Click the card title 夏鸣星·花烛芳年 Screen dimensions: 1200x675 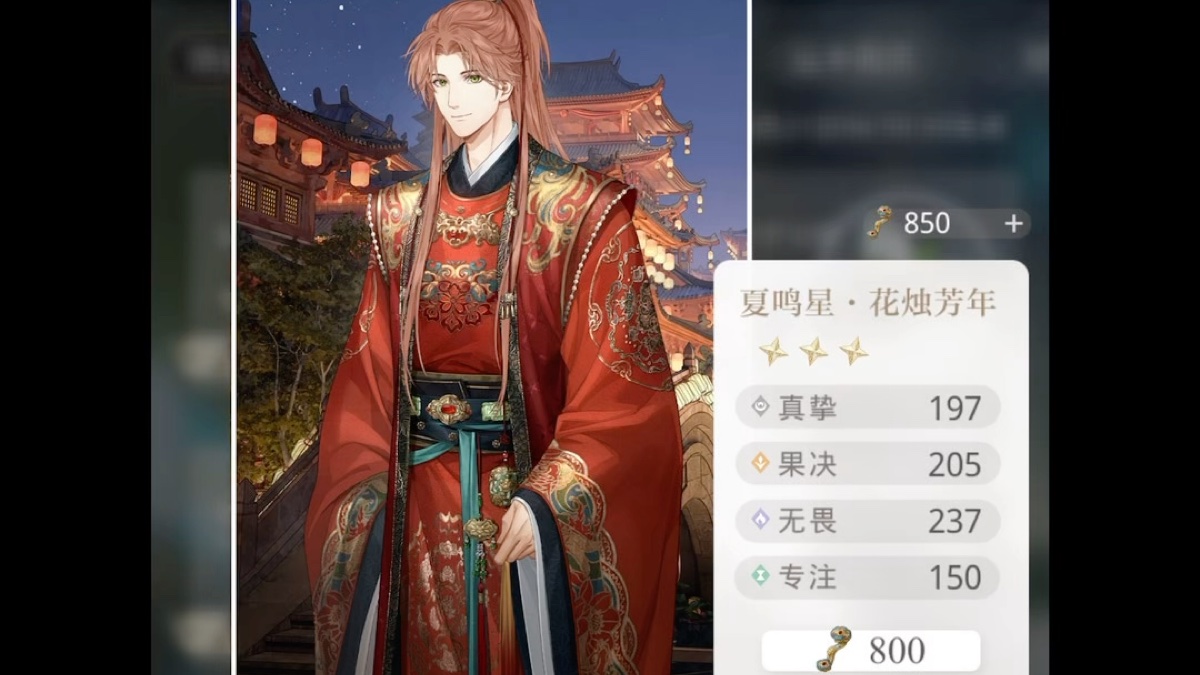tap(867, 303)
